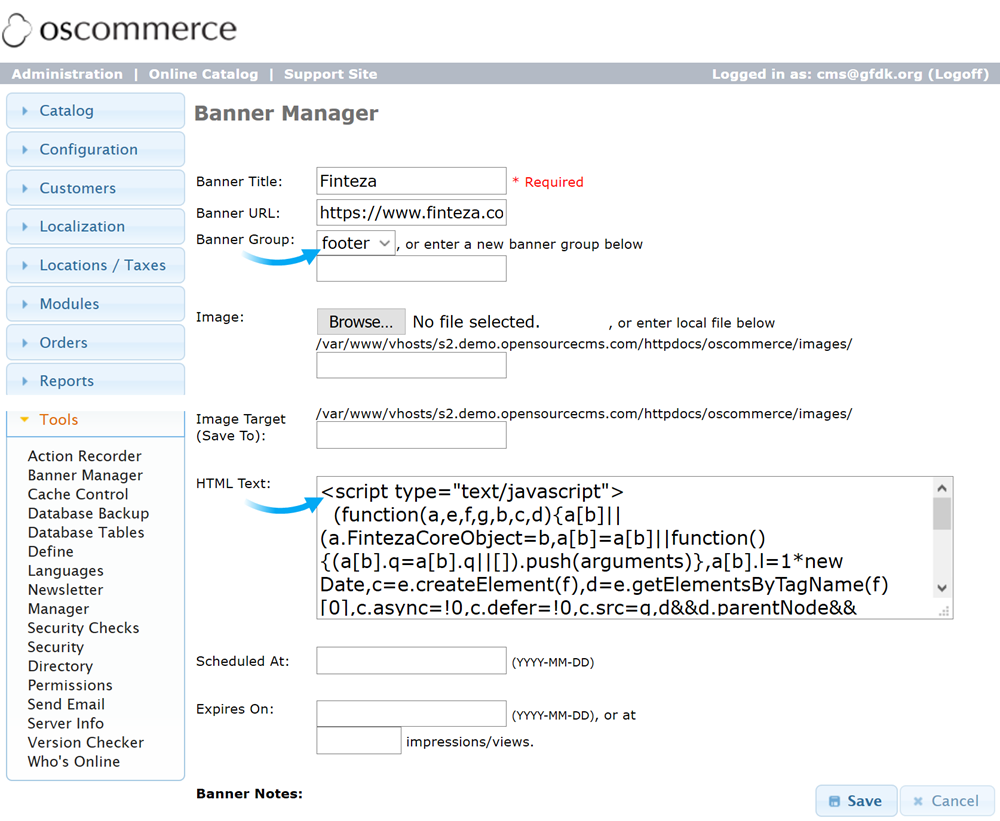Viewport: 1000px width, 821px height.
Task: Click the HTML Text vertical scrollbar
Action: 942,538
